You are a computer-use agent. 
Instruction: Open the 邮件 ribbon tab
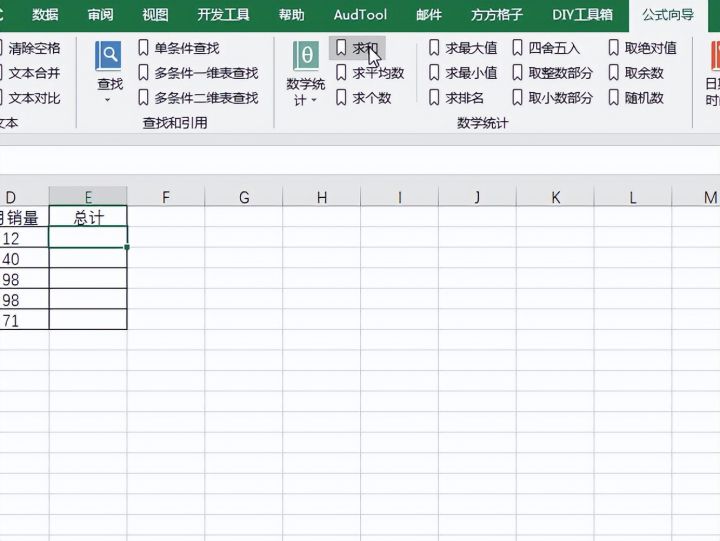[x=429, y=15]
